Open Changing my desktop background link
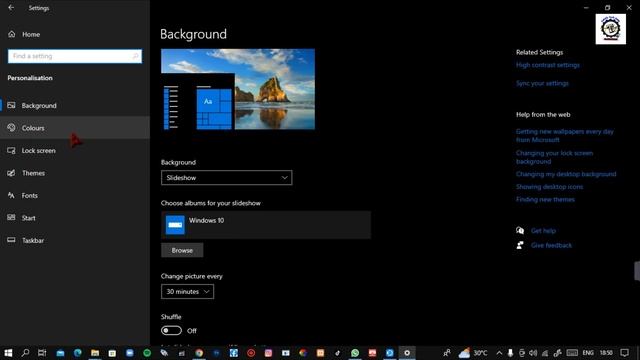640x360 pixels. (566, 174)
